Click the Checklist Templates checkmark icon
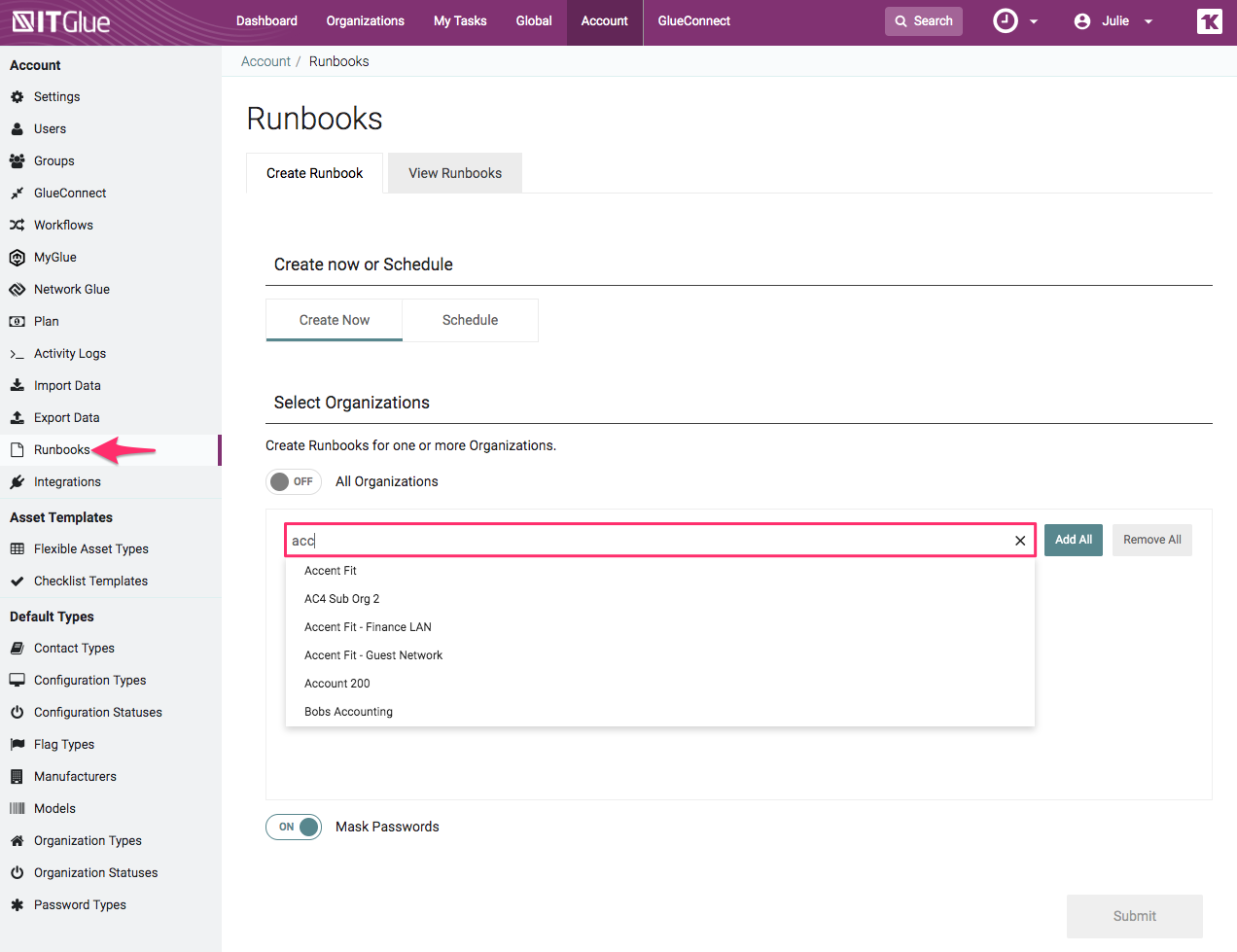 click(17, 582)
